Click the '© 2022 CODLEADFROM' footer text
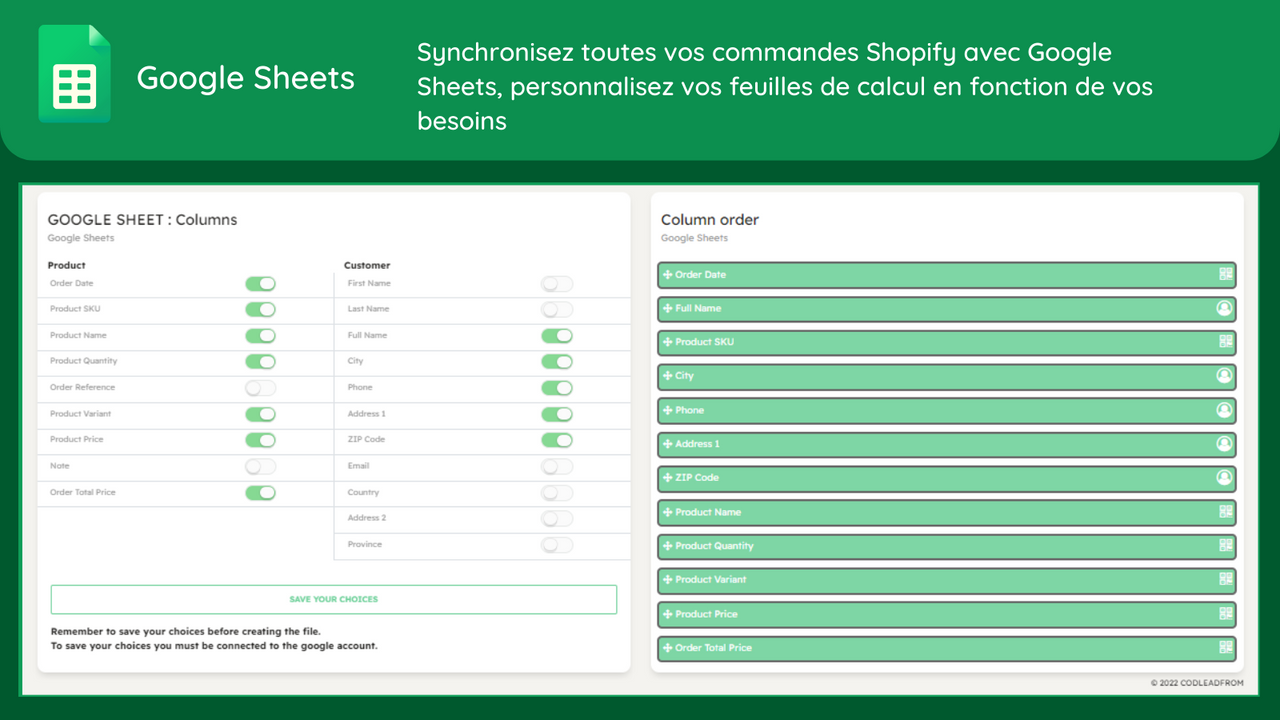 pos(1197,683)
